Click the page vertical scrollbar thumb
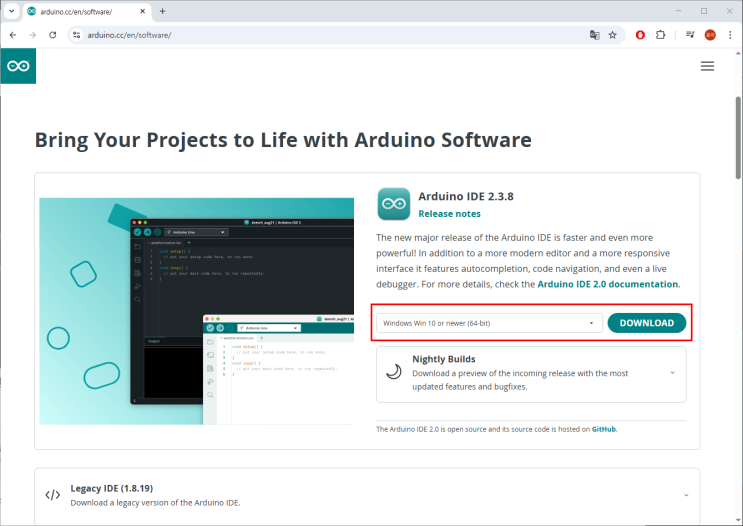 (x=738, y=137)
